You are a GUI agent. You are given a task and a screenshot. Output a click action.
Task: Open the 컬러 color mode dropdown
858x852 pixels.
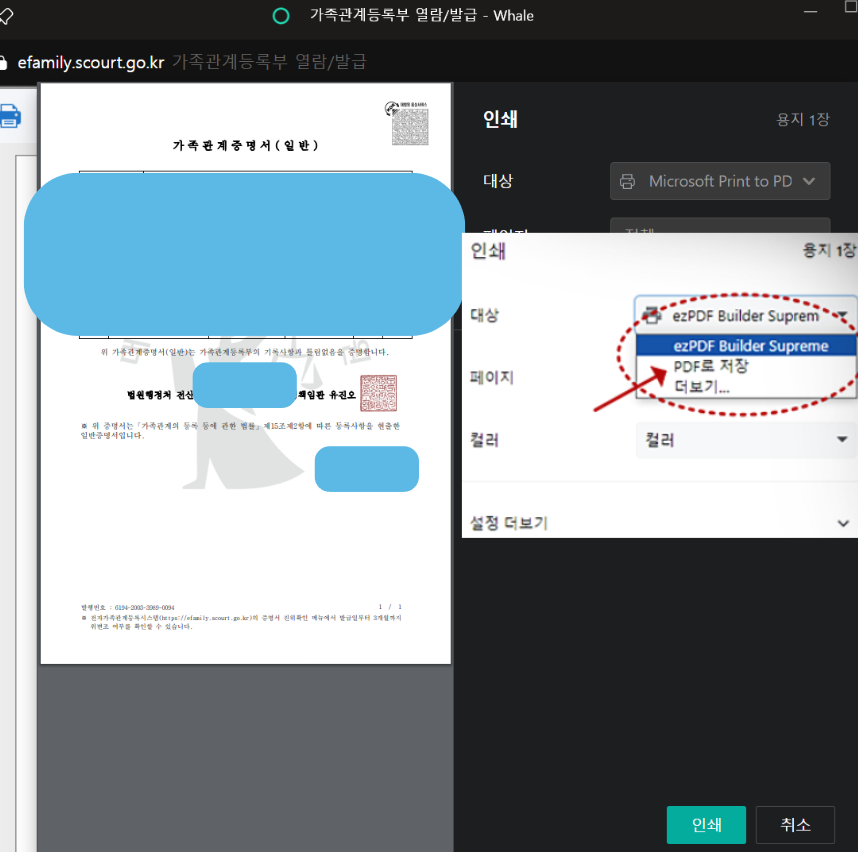(x=745, y=440)
